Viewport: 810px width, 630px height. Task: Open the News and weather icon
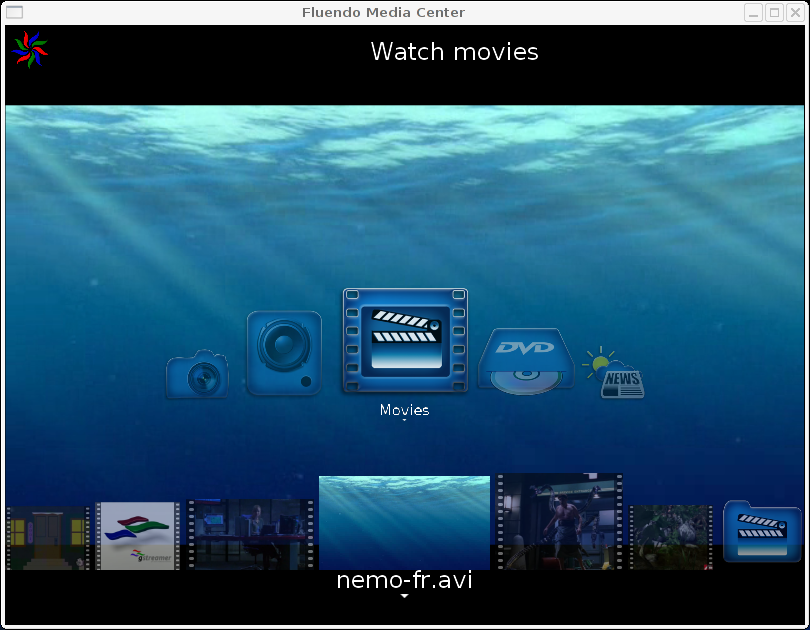pos(613,372)
